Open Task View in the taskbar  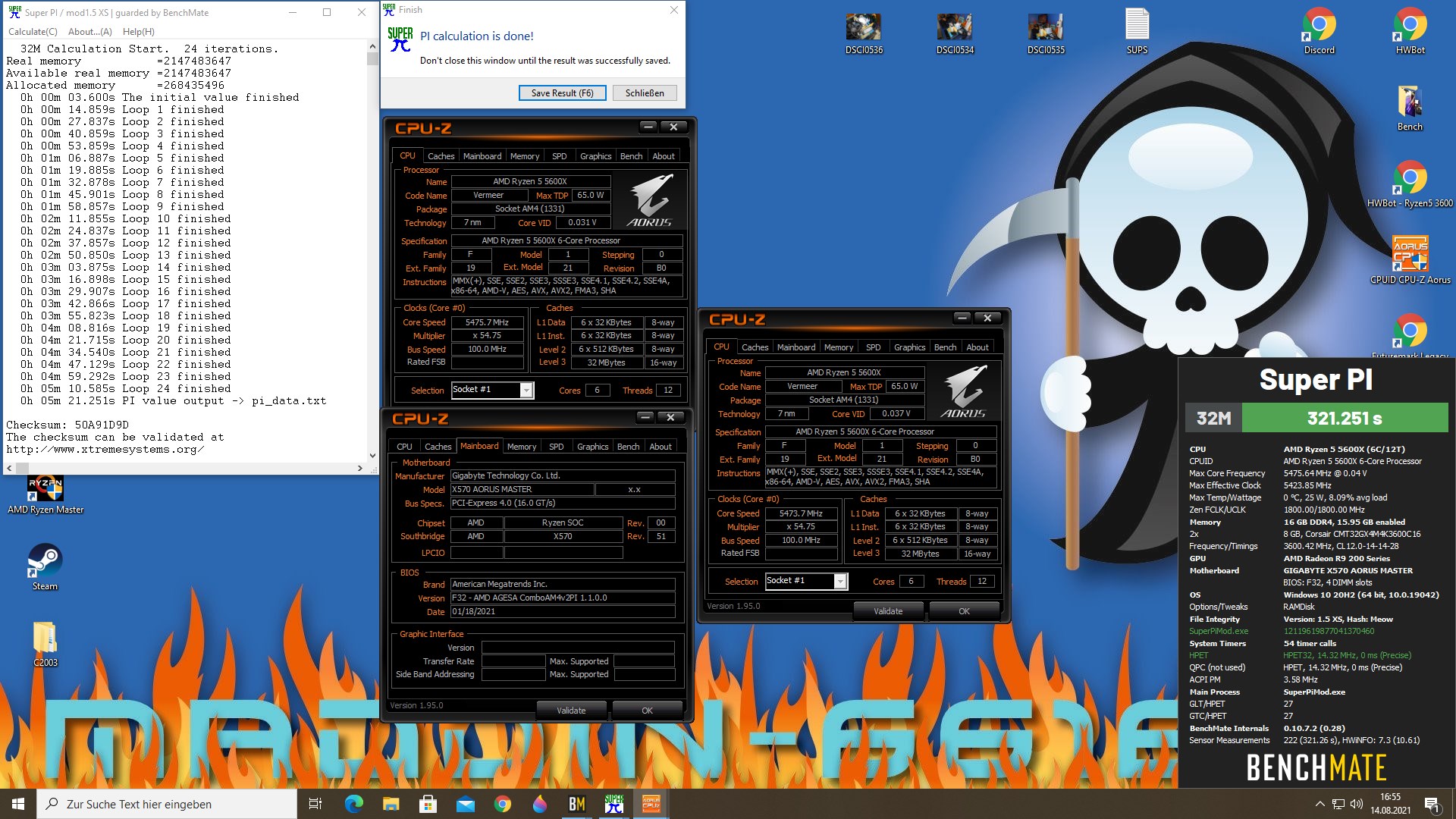(x=315, y=804)
